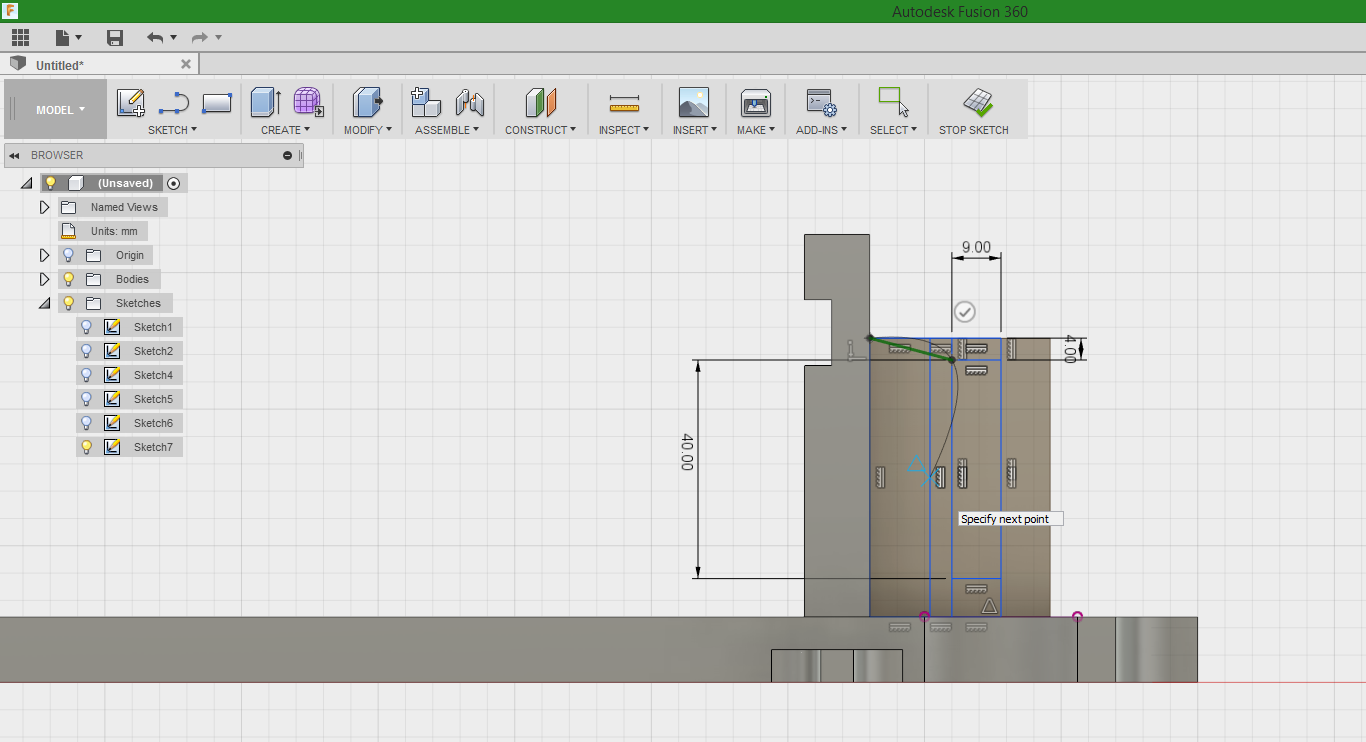Toggle visibility bulb of Unsaved component
Viewport: 1366px width, 742px height.
(x=50, y=183)
